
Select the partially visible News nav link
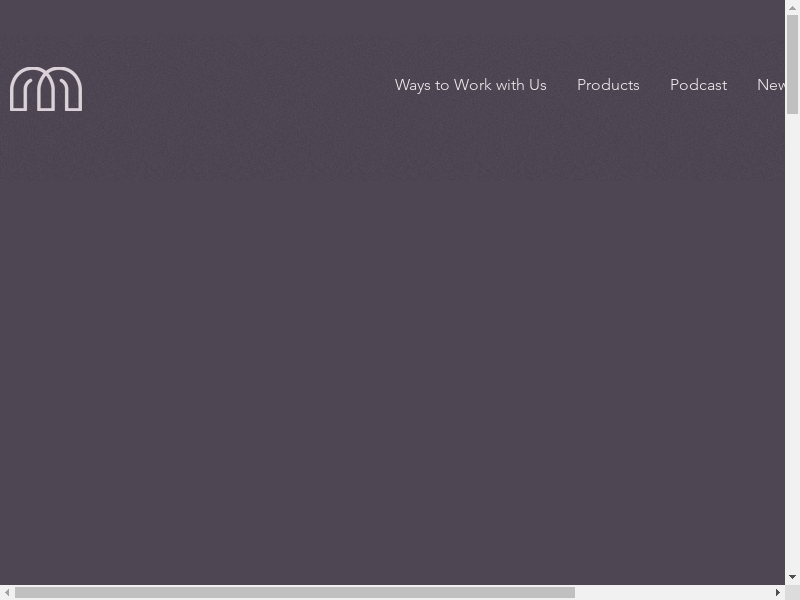click(x=771, y=85)
